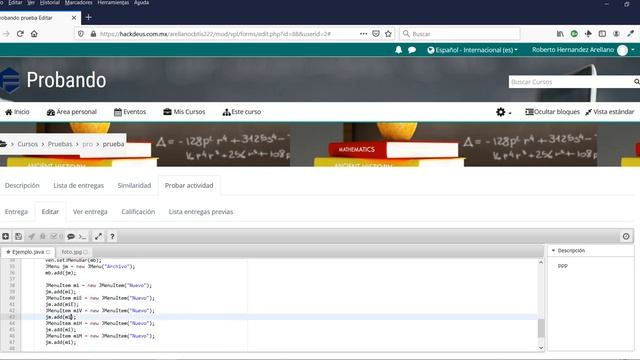Click the Buscar Cursos search field
This screenshot has width=640, height=360.
571,82
